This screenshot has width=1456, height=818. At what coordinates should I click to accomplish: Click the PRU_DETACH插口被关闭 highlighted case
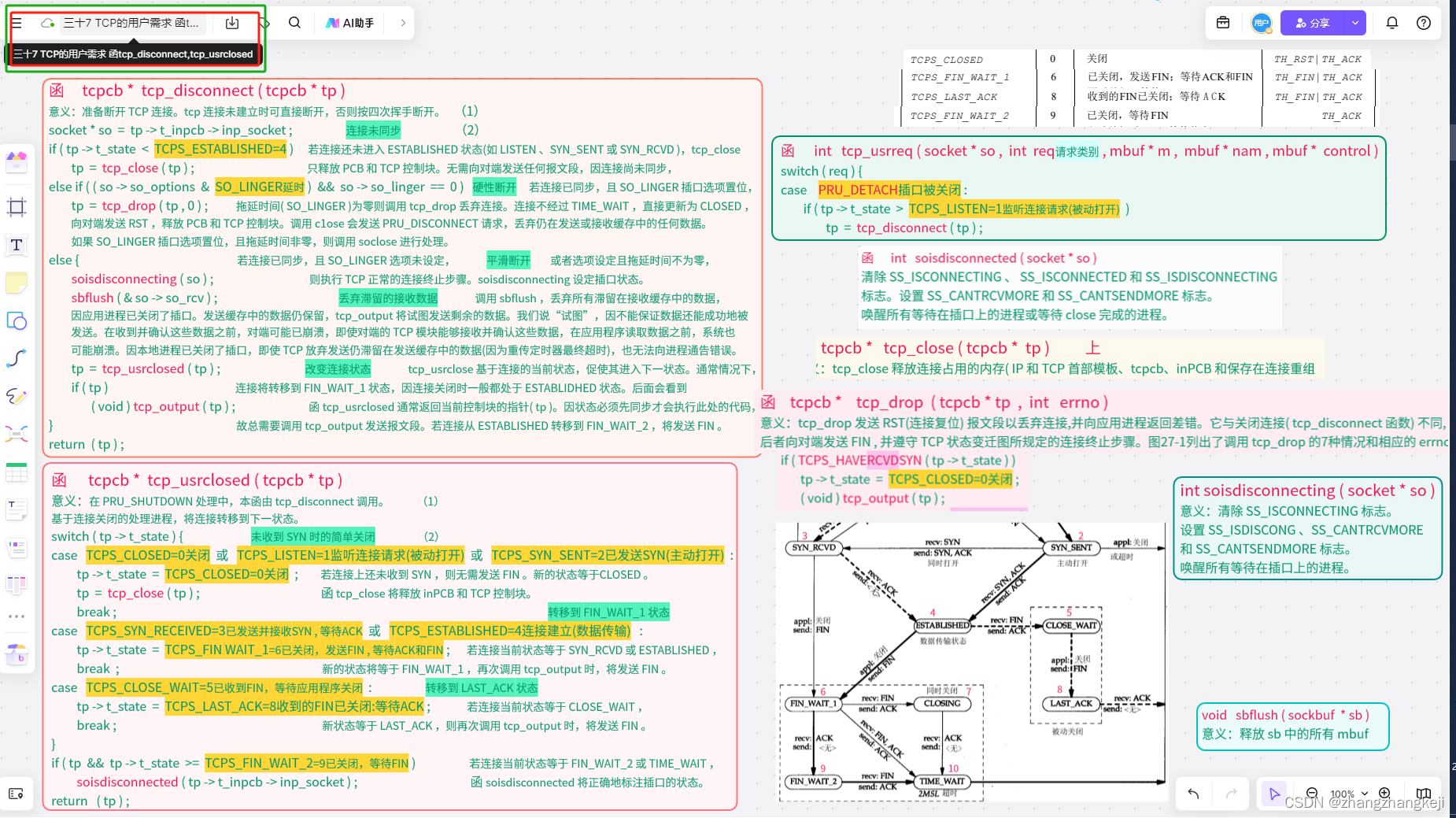[x=889, y=190]
